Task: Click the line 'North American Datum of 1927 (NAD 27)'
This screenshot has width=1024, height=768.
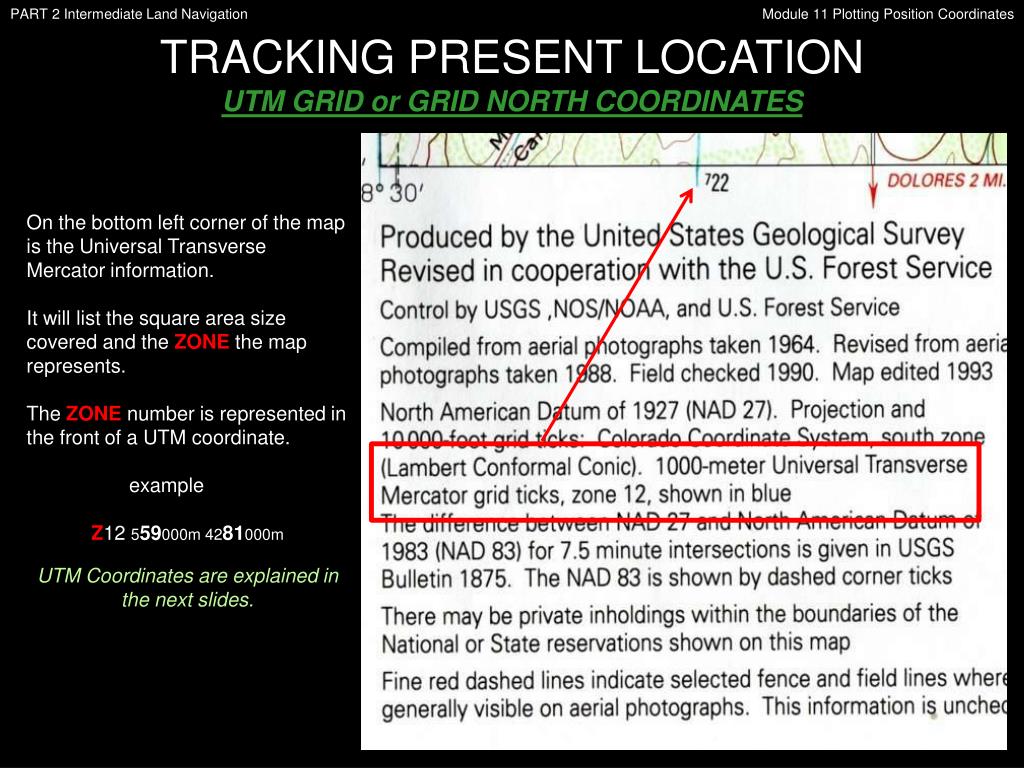Action: [652, 410]
